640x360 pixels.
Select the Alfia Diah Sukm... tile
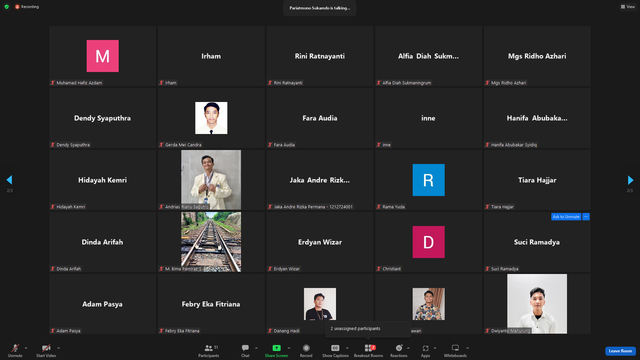click(x=429, y=56)
